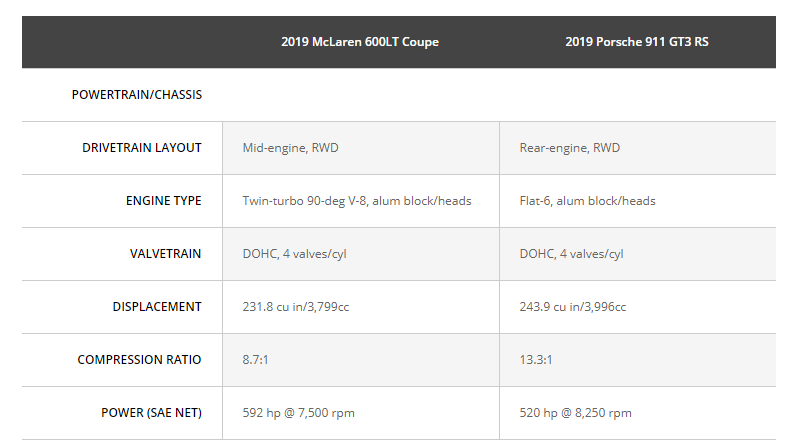The image size is (791, 446).
Task: Click the Flat-6, alum block/heads cell
Action: pos(587,201)
